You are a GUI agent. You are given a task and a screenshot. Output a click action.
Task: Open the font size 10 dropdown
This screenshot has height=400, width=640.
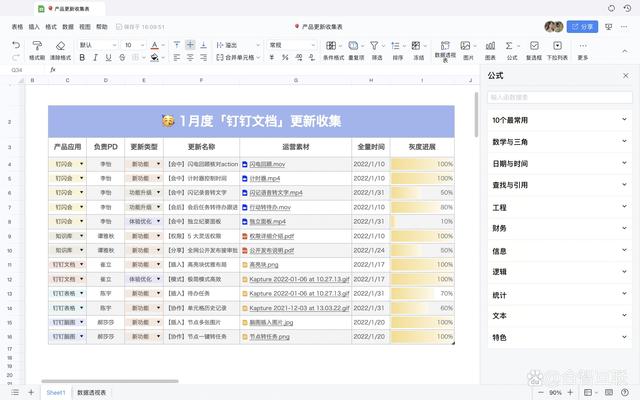click(x=134, y=45)
